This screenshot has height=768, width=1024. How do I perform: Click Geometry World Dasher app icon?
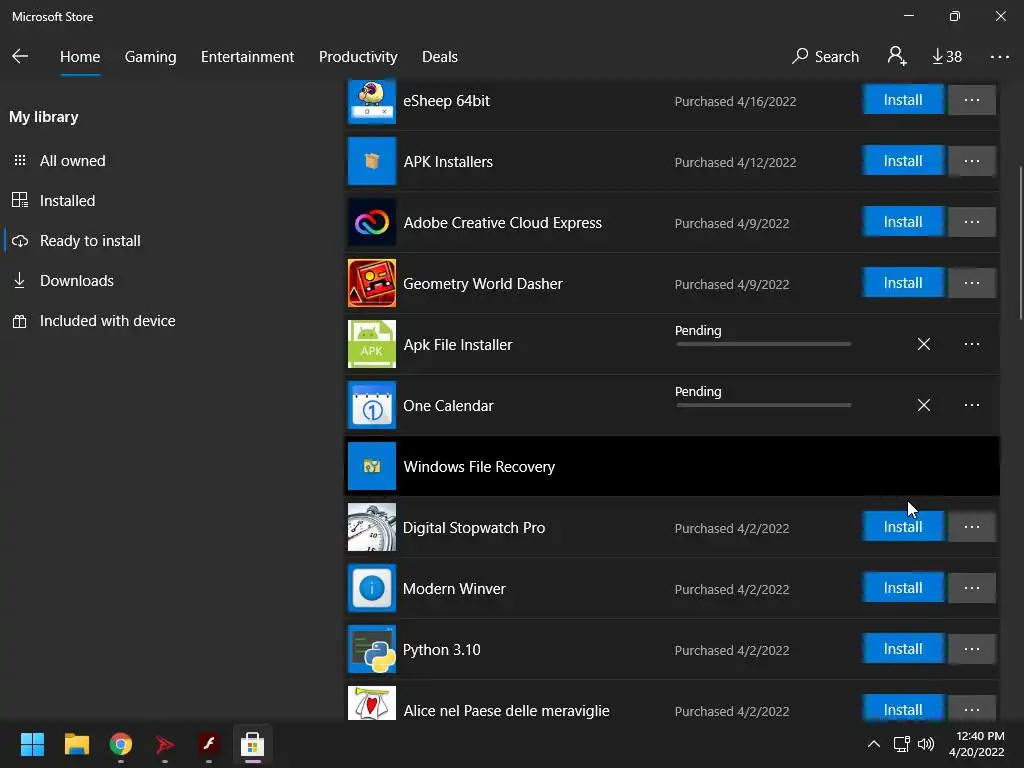pos(372,283)
